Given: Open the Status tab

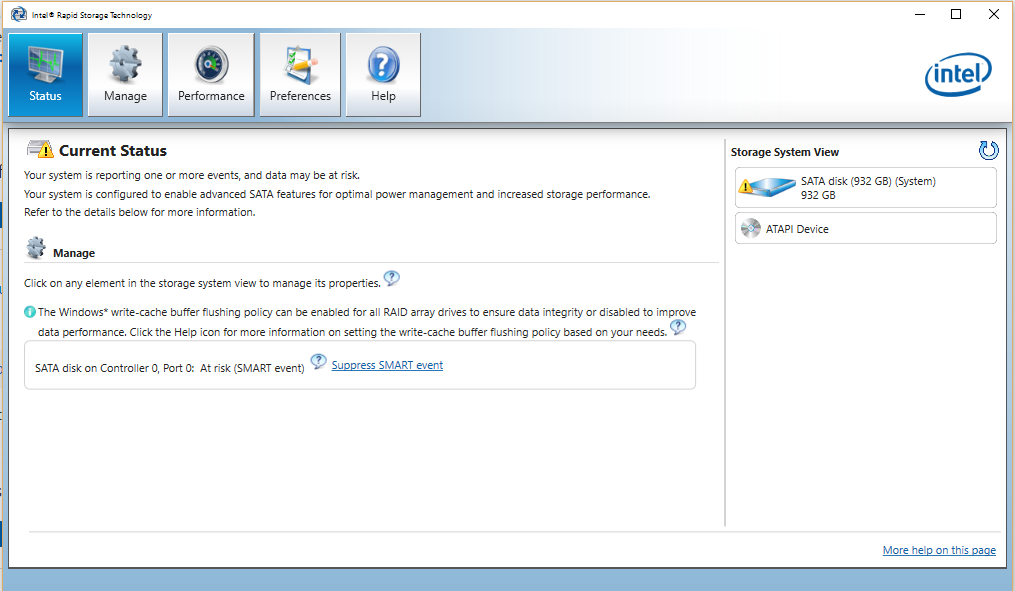Looking at the screenshot, I should (x=45, y=74).
